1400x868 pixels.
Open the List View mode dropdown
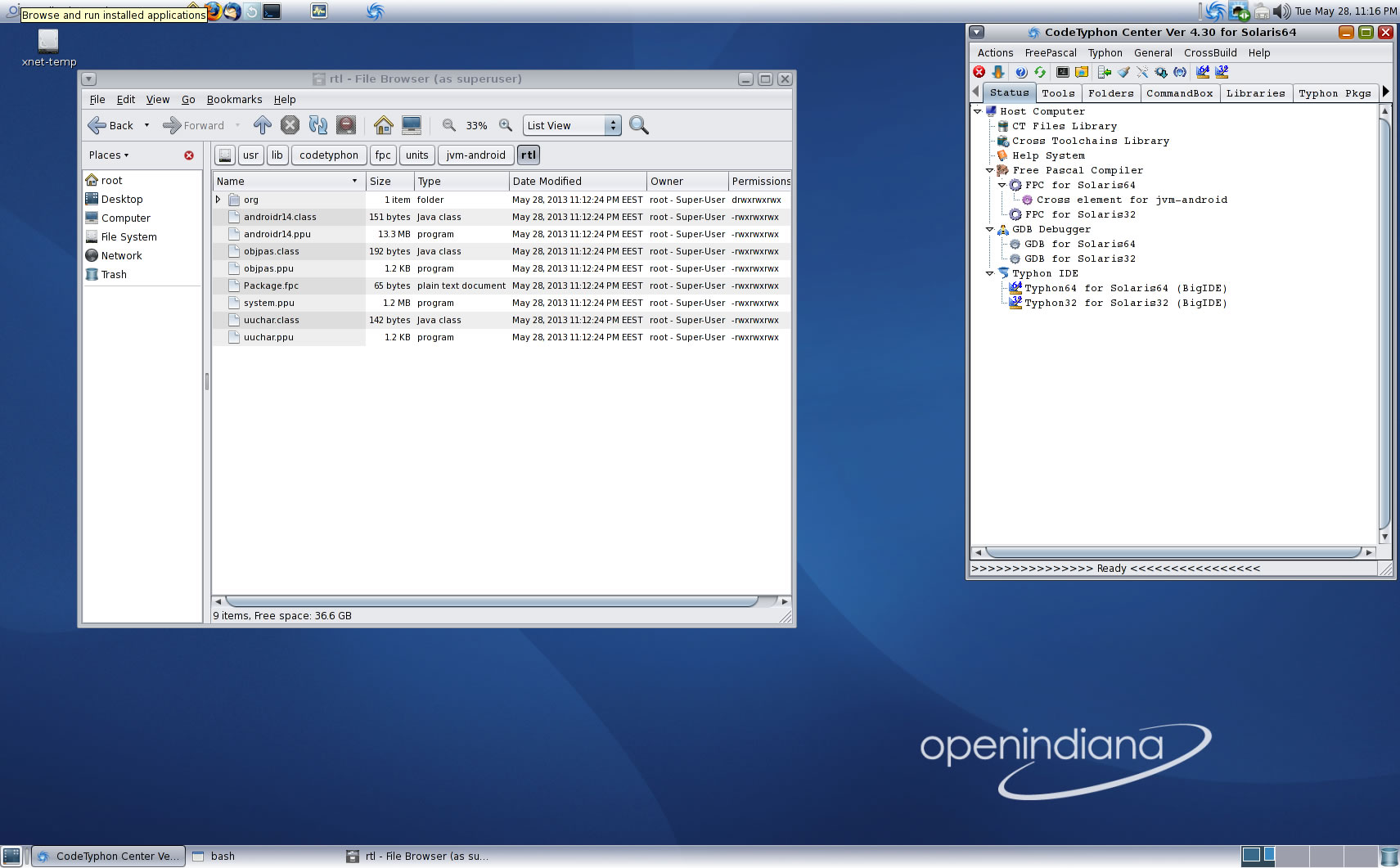572,125
